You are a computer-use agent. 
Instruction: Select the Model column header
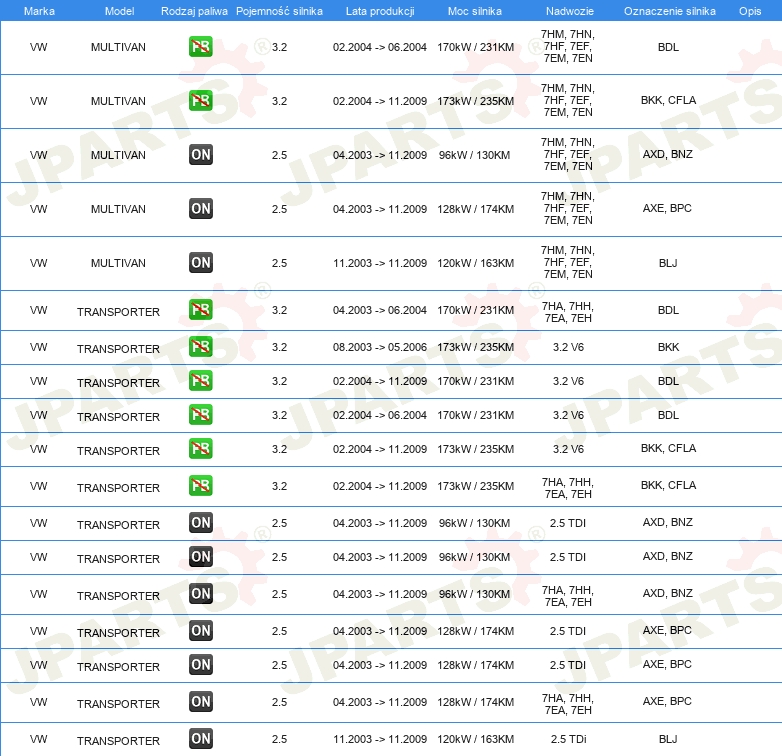(x=119, y=10)
